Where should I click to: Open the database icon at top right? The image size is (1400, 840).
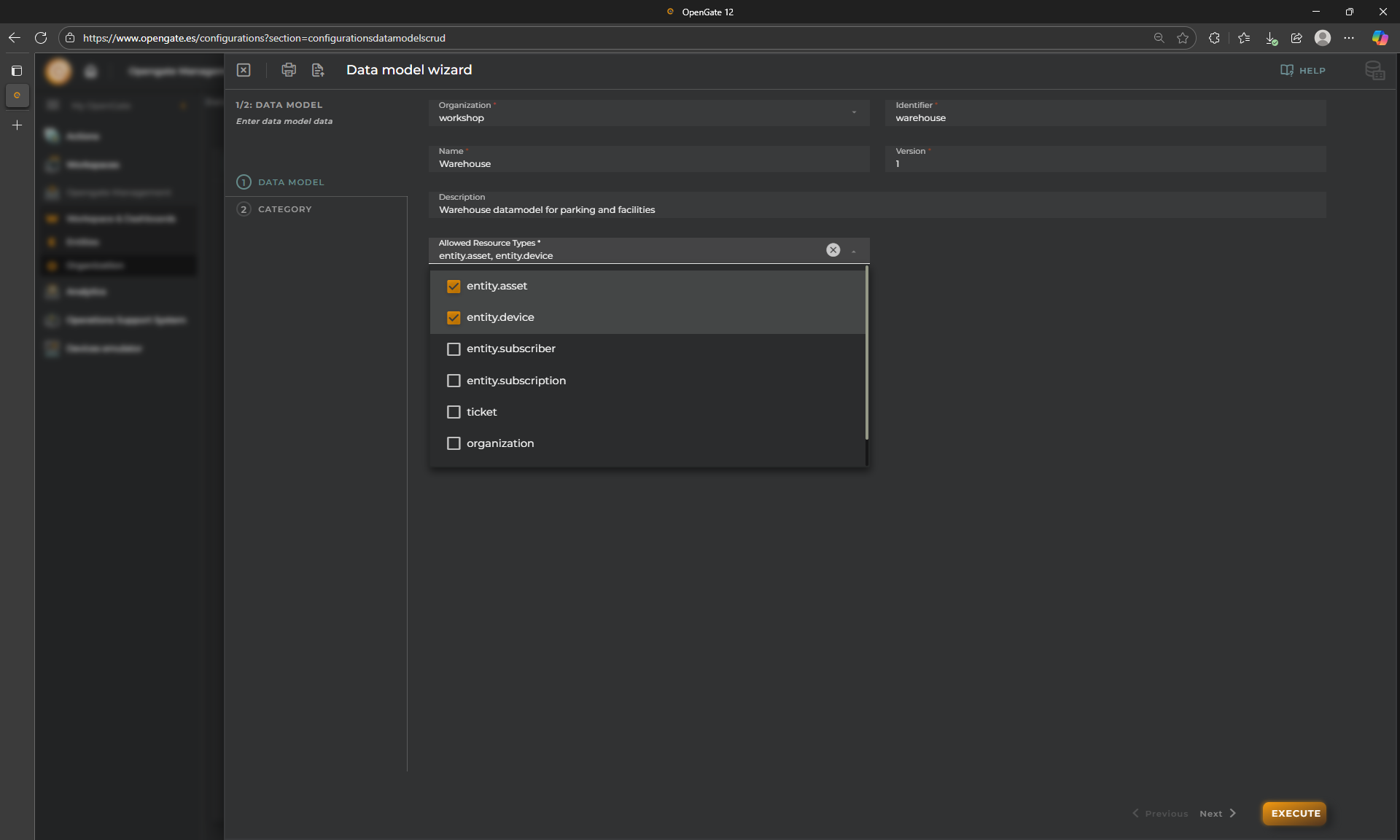(x=1374, y=71)
